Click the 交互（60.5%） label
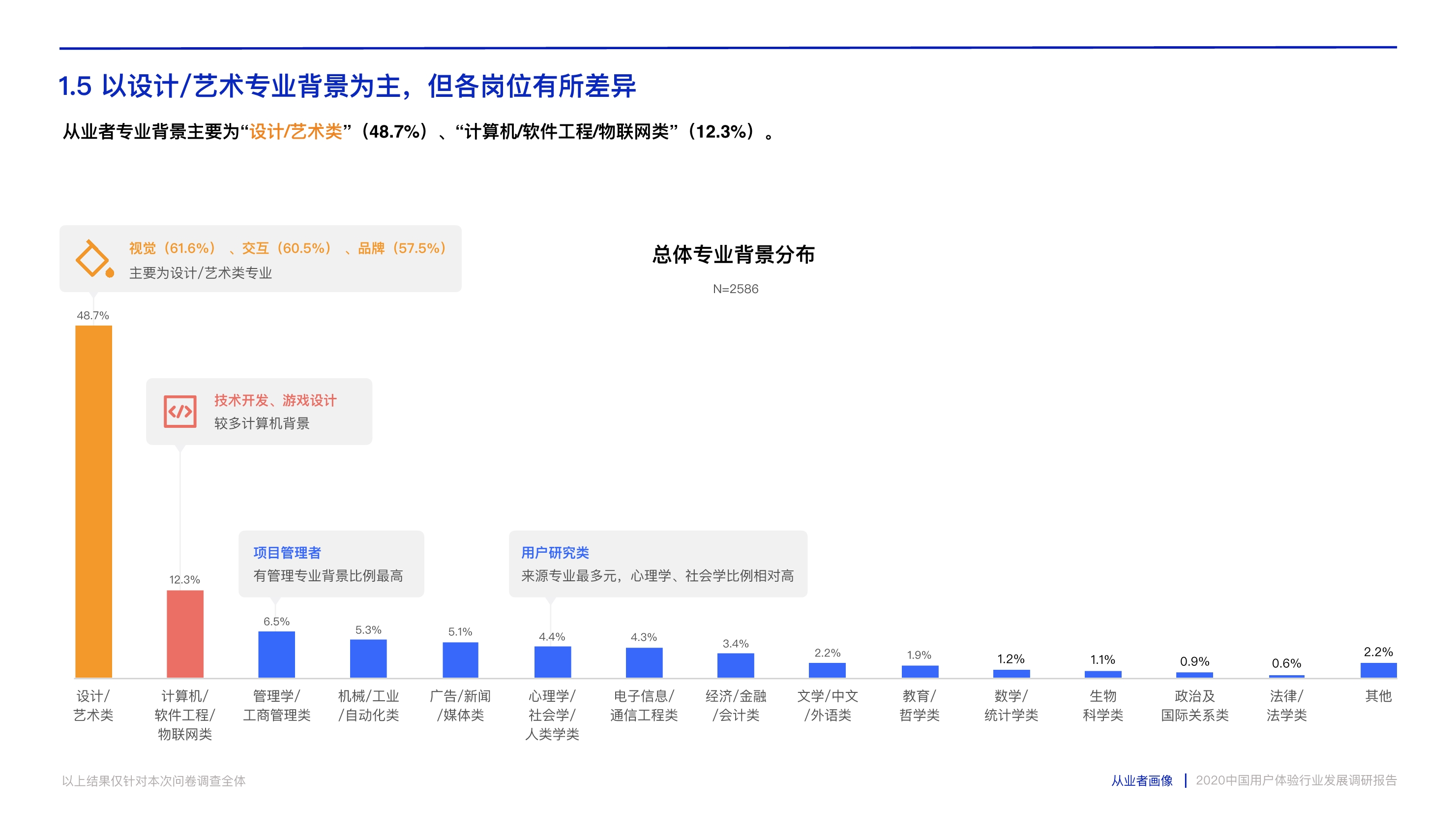The image size is (1456, 836). pos(289,248)
